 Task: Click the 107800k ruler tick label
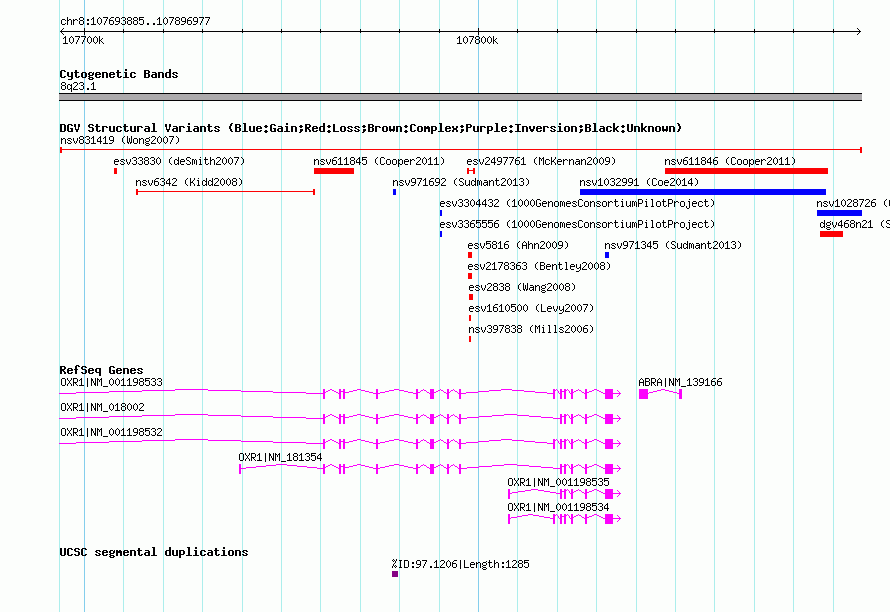pos(477,40)
